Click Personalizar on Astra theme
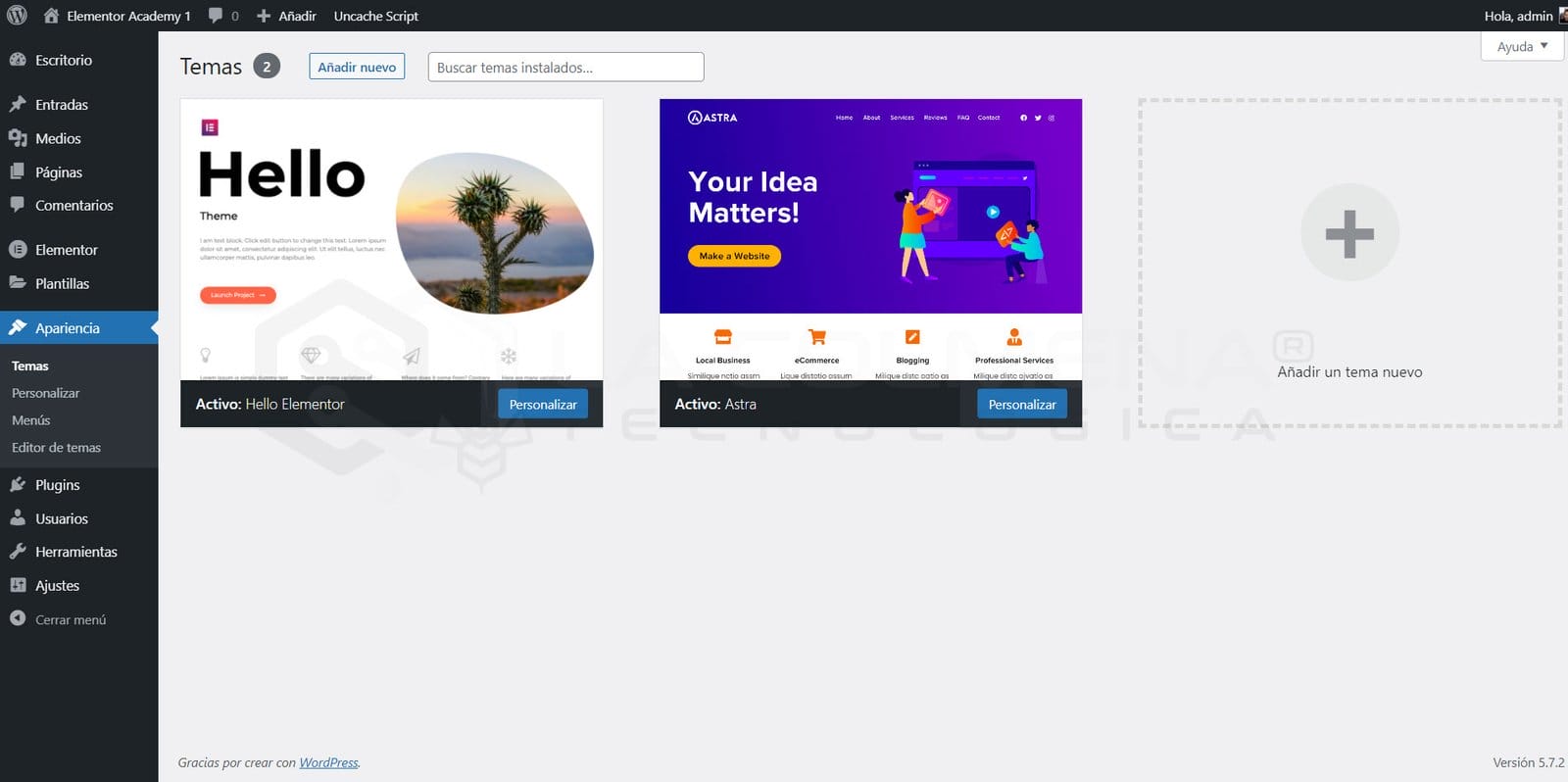 1021,405
